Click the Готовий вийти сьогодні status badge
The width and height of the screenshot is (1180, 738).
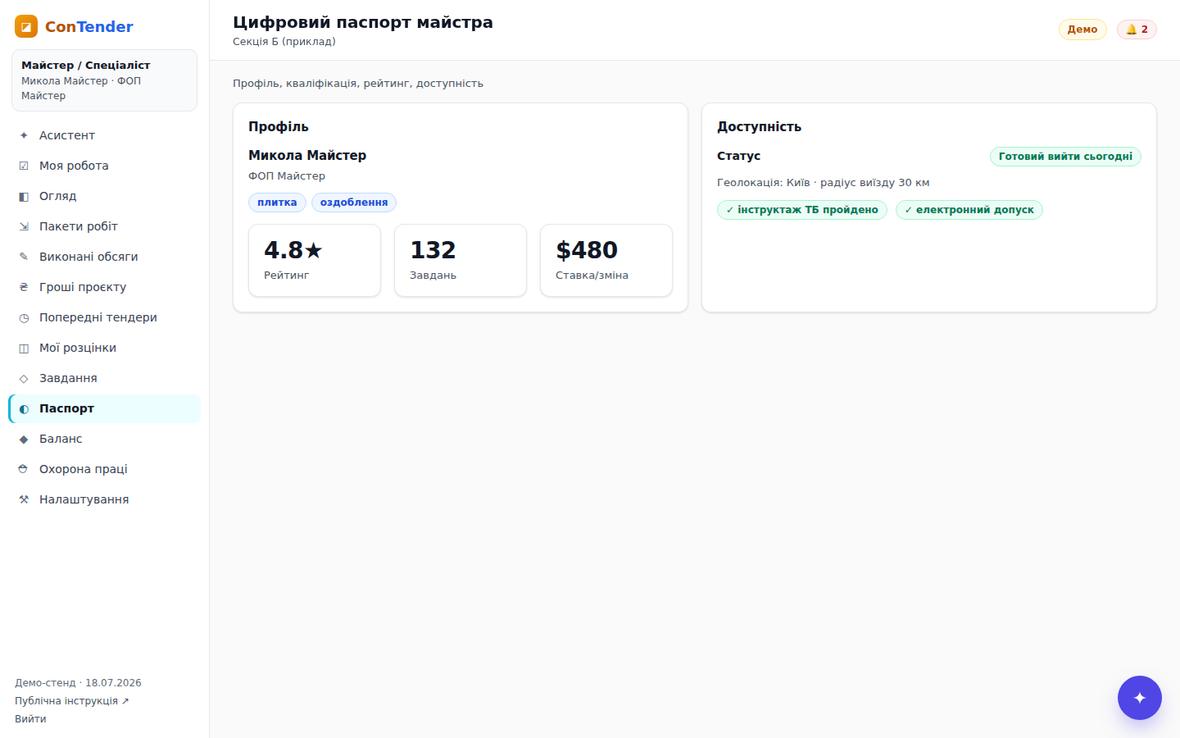tap(1065, 156)
